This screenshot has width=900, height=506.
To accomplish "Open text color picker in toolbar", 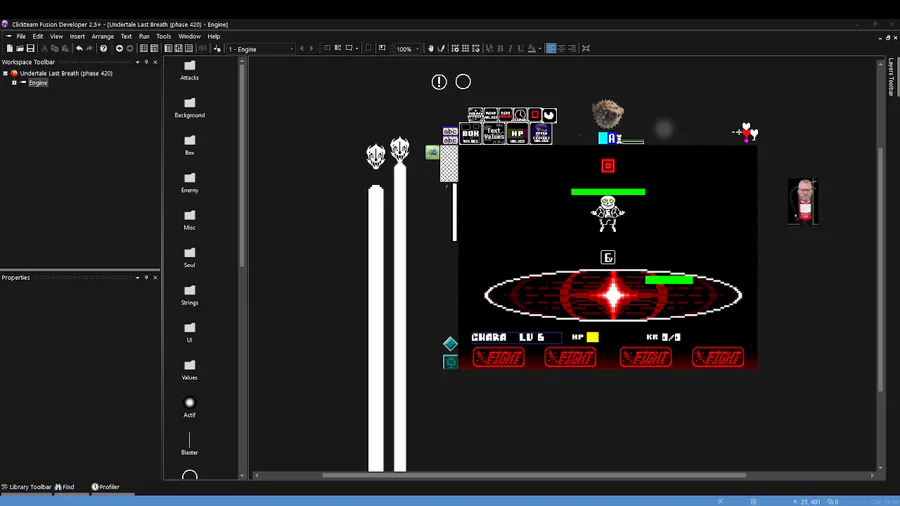I will point(532,49).
